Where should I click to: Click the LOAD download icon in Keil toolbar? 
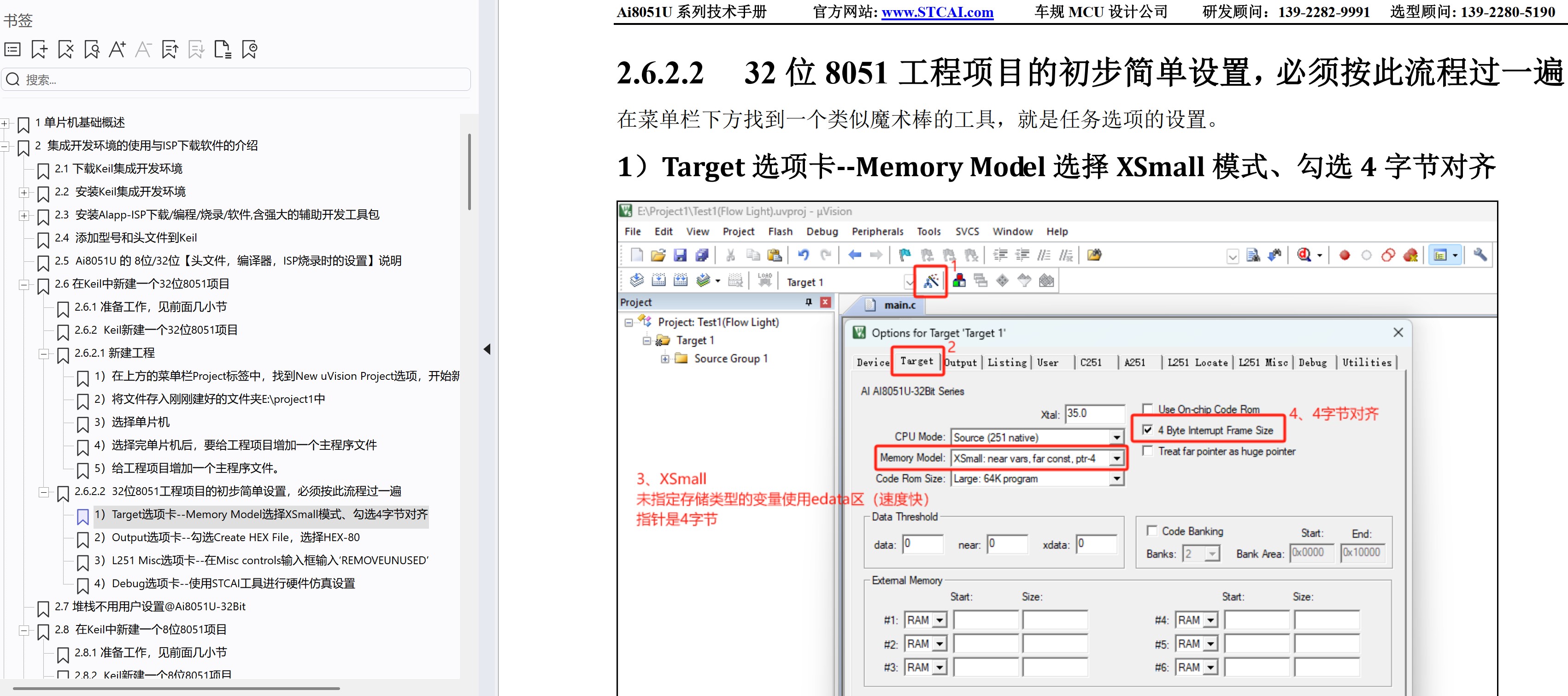(x=764, y=280)
